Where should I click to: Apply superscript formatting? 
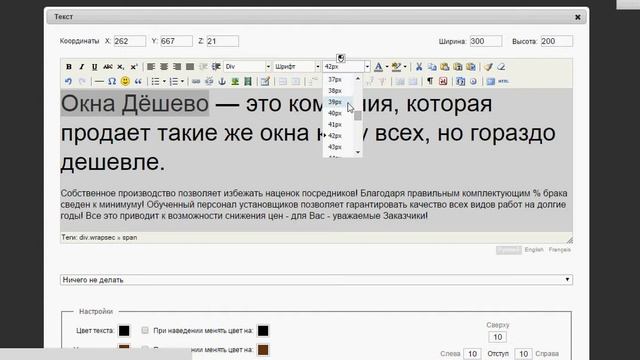pyautogui.click(x=134, y=67)
